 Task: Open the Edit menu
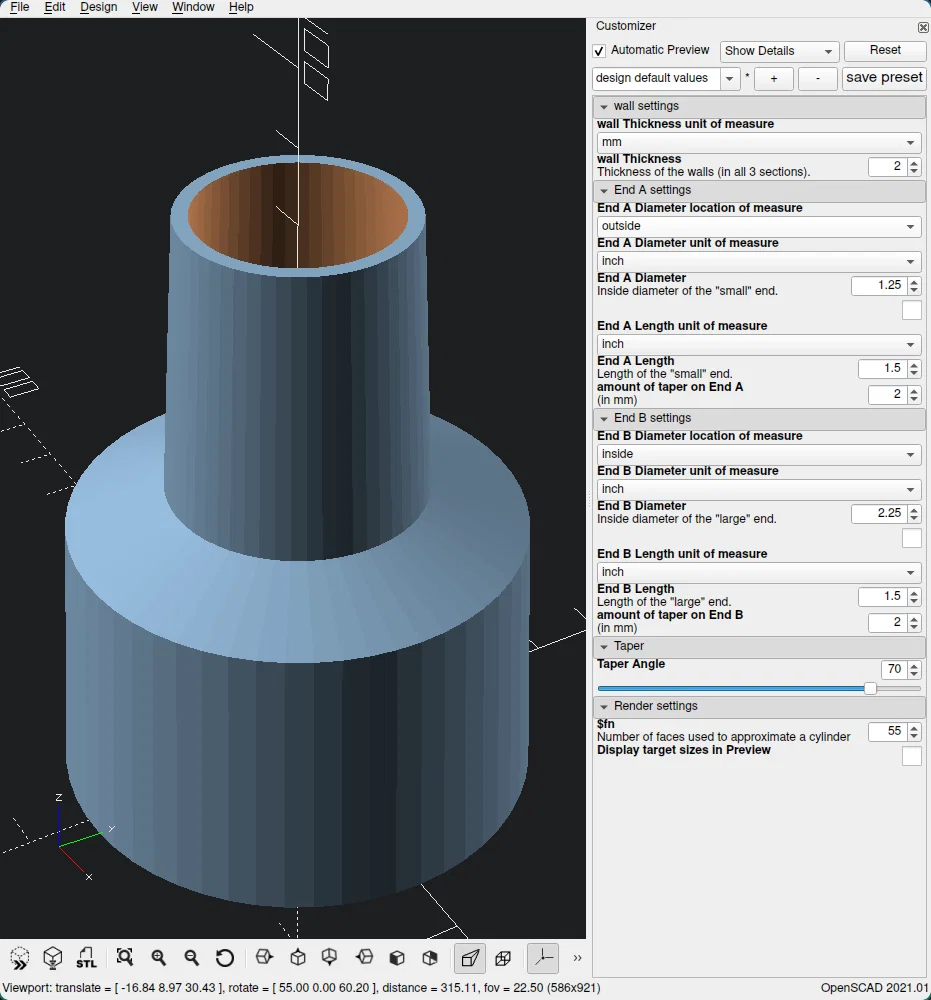[55, 8]
